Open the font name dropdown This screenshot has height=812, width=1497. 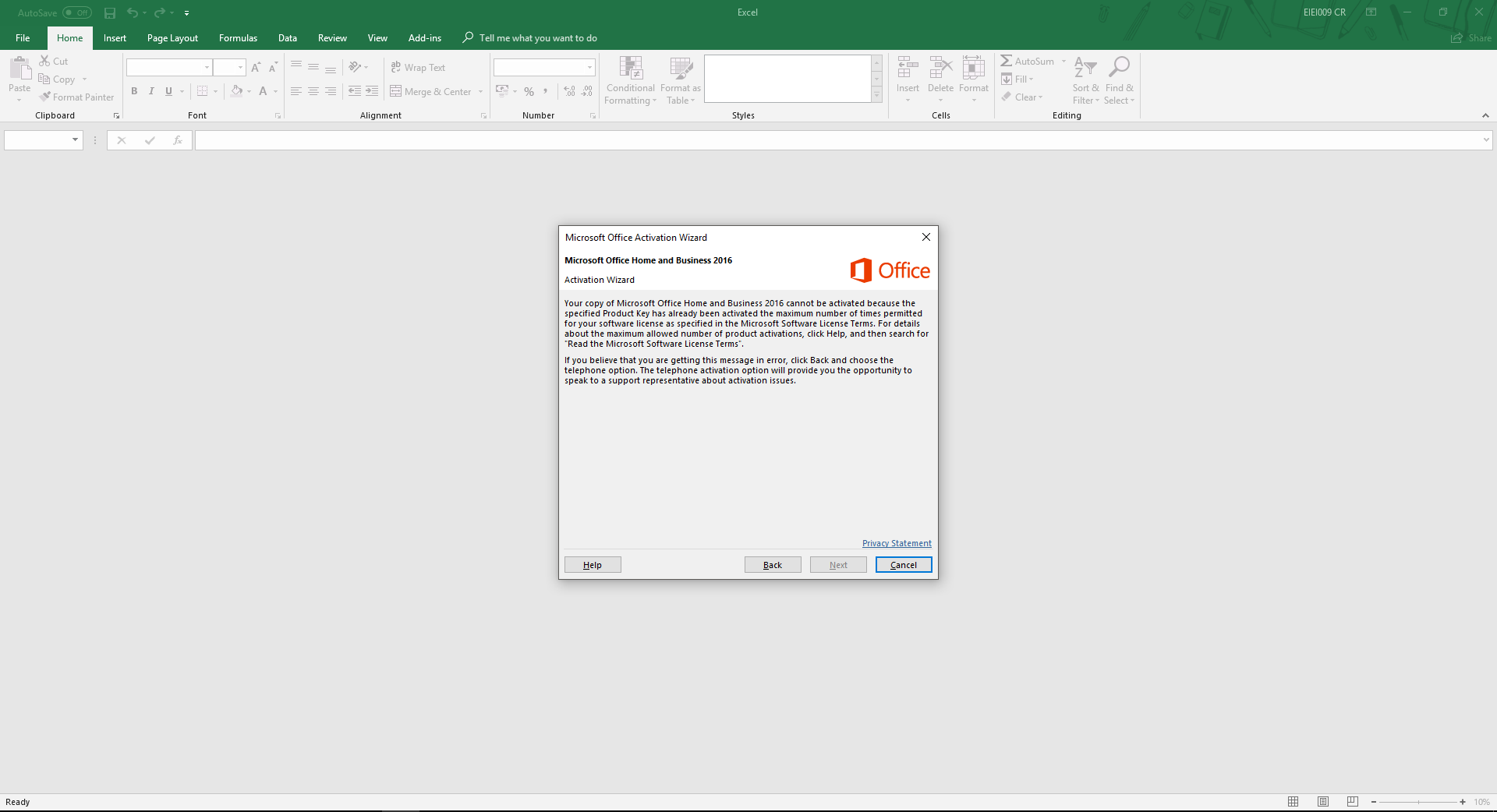click(x=207, y=68)
